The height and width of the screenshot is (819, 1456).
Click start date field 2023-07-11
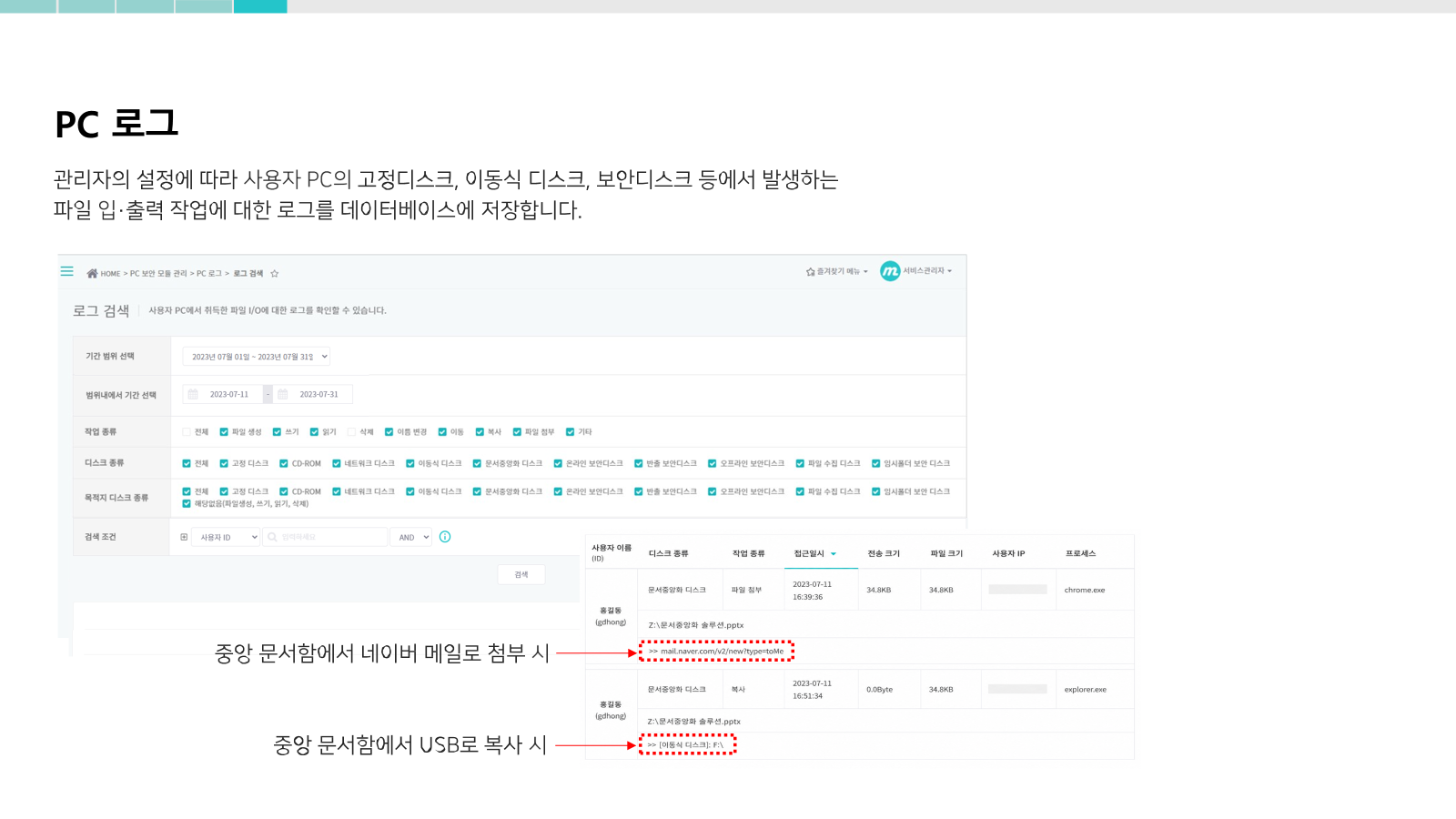coord(229,394)
